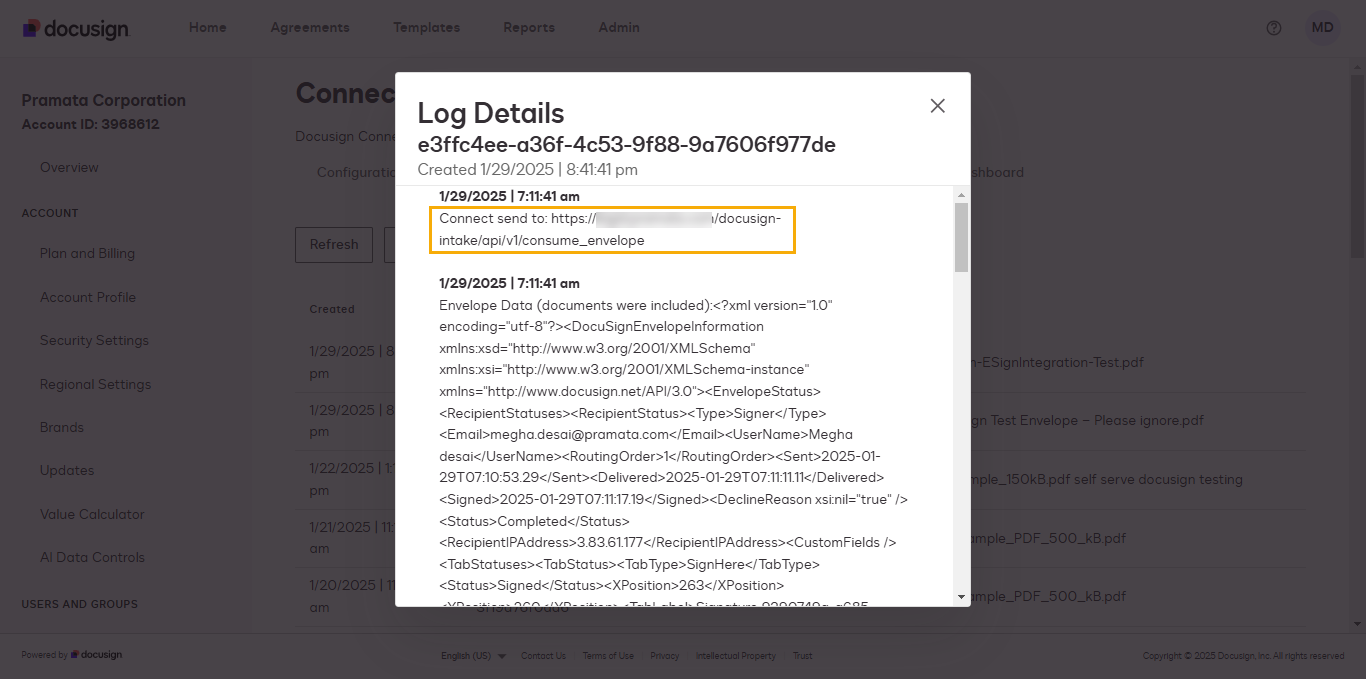Image resolution: width=1366 pixels, height=679 pixels.
Task: Open the Intellectual Property footer link
Action: point(736,656)
